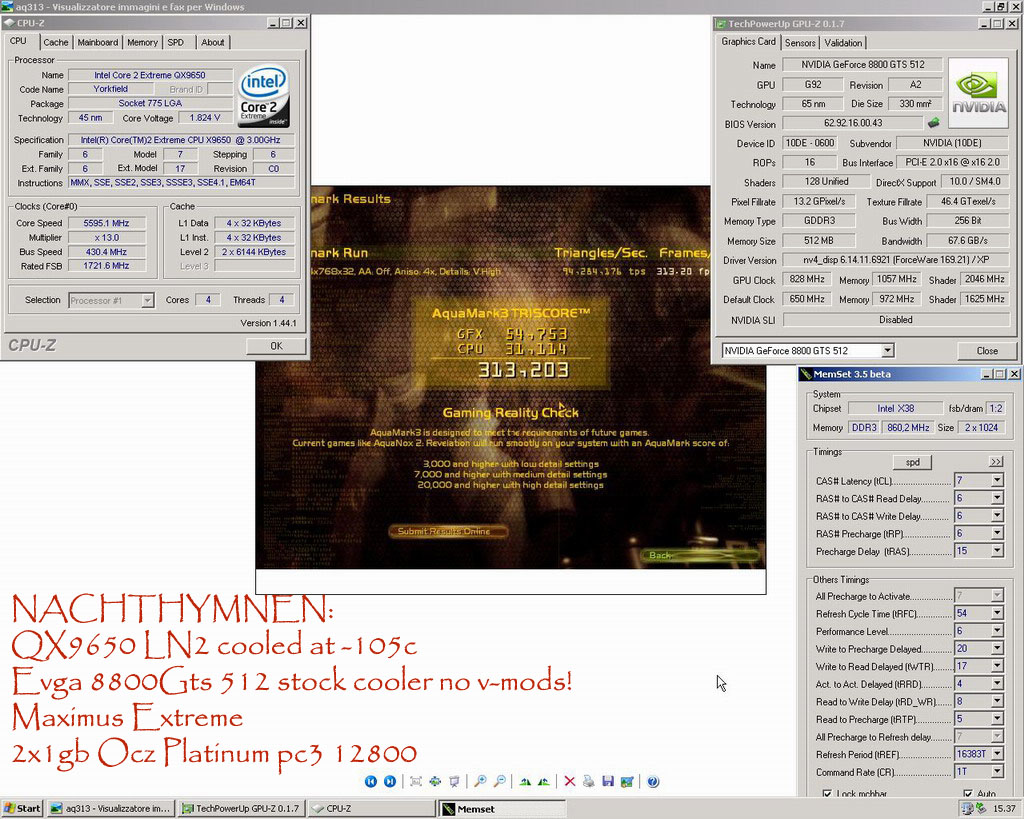Click the BIOS save chip icon in GPU-Z
This screenshot has height=819, width=1024.
point(934,122)
